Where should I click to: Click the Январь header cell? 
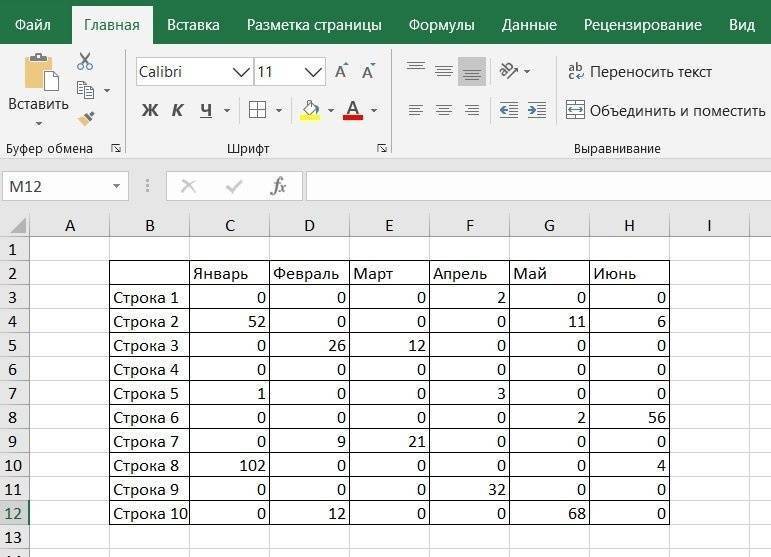(x=230, y=273)
